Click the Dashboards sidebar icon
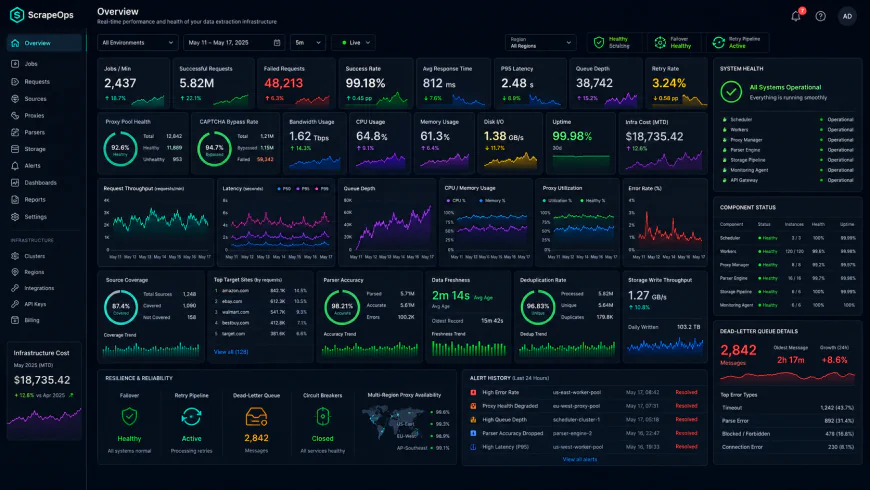The width and height of the screenshot is (870, 490). (x=15, y=183)
